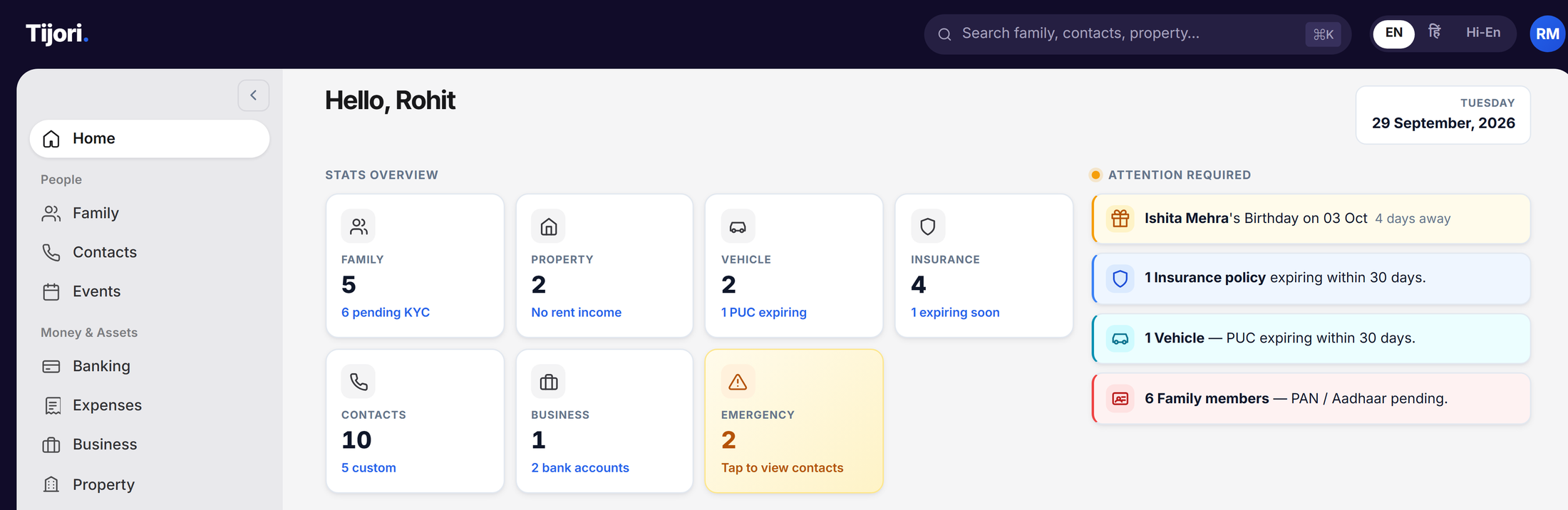
Task: Open the RM profile avatar
Action: [x=1547, y=33]
